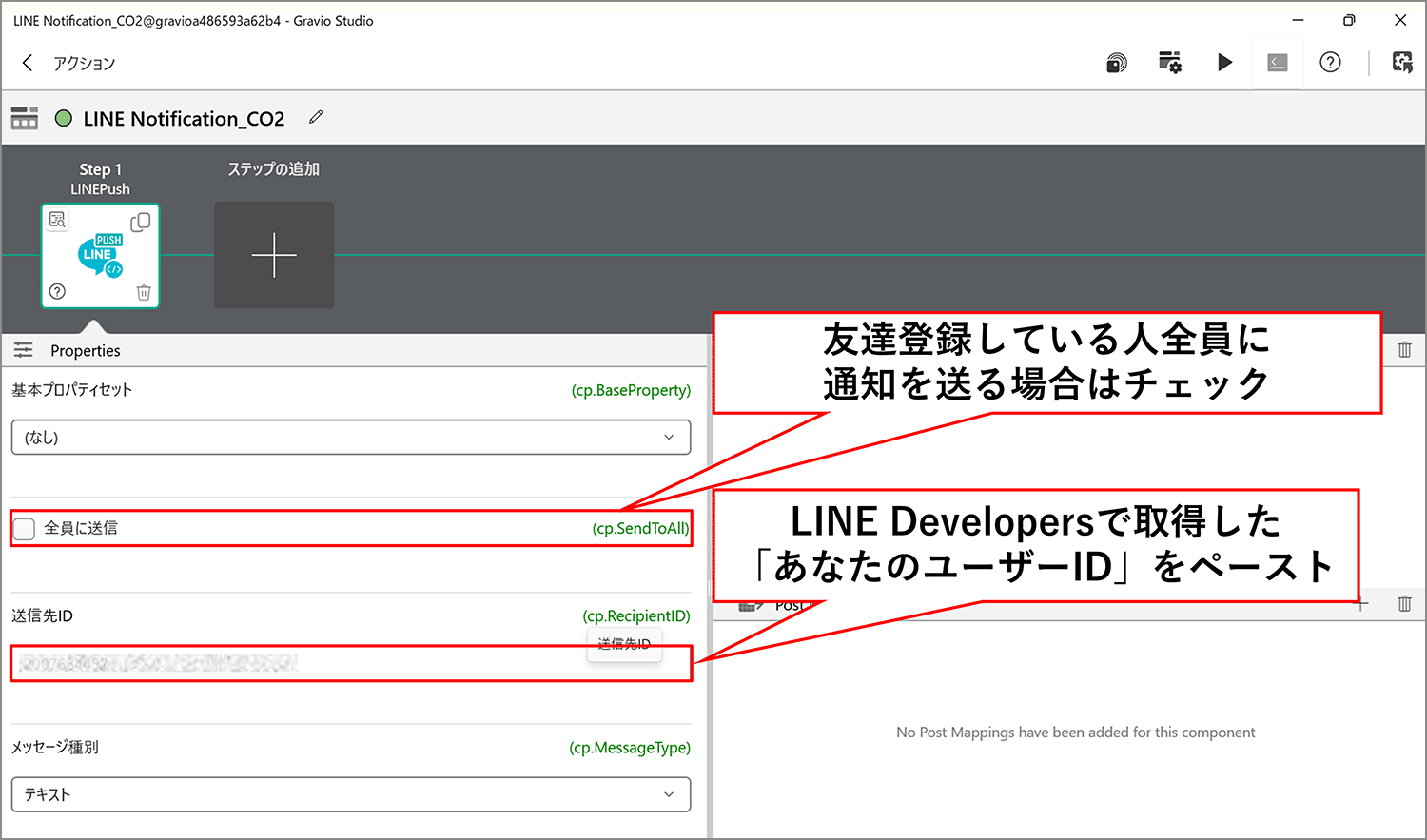Viewport: 1427px width, 840px height.
Task: Toggle the green enabled status dot
Action: [x=64, y=119]
